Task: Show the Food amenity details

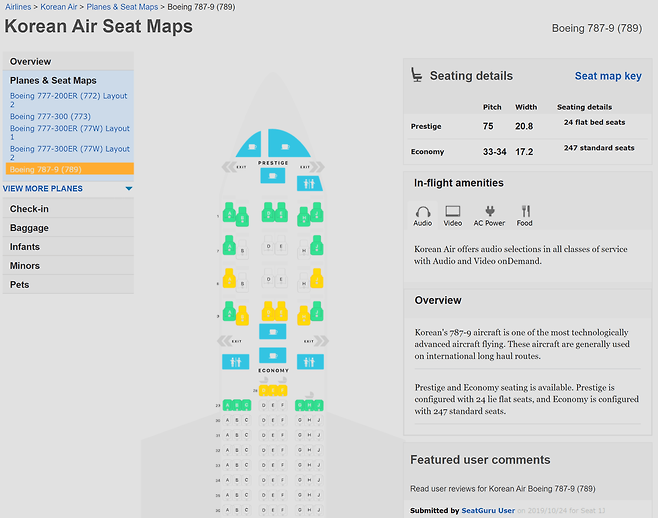Action: point(525,216)
